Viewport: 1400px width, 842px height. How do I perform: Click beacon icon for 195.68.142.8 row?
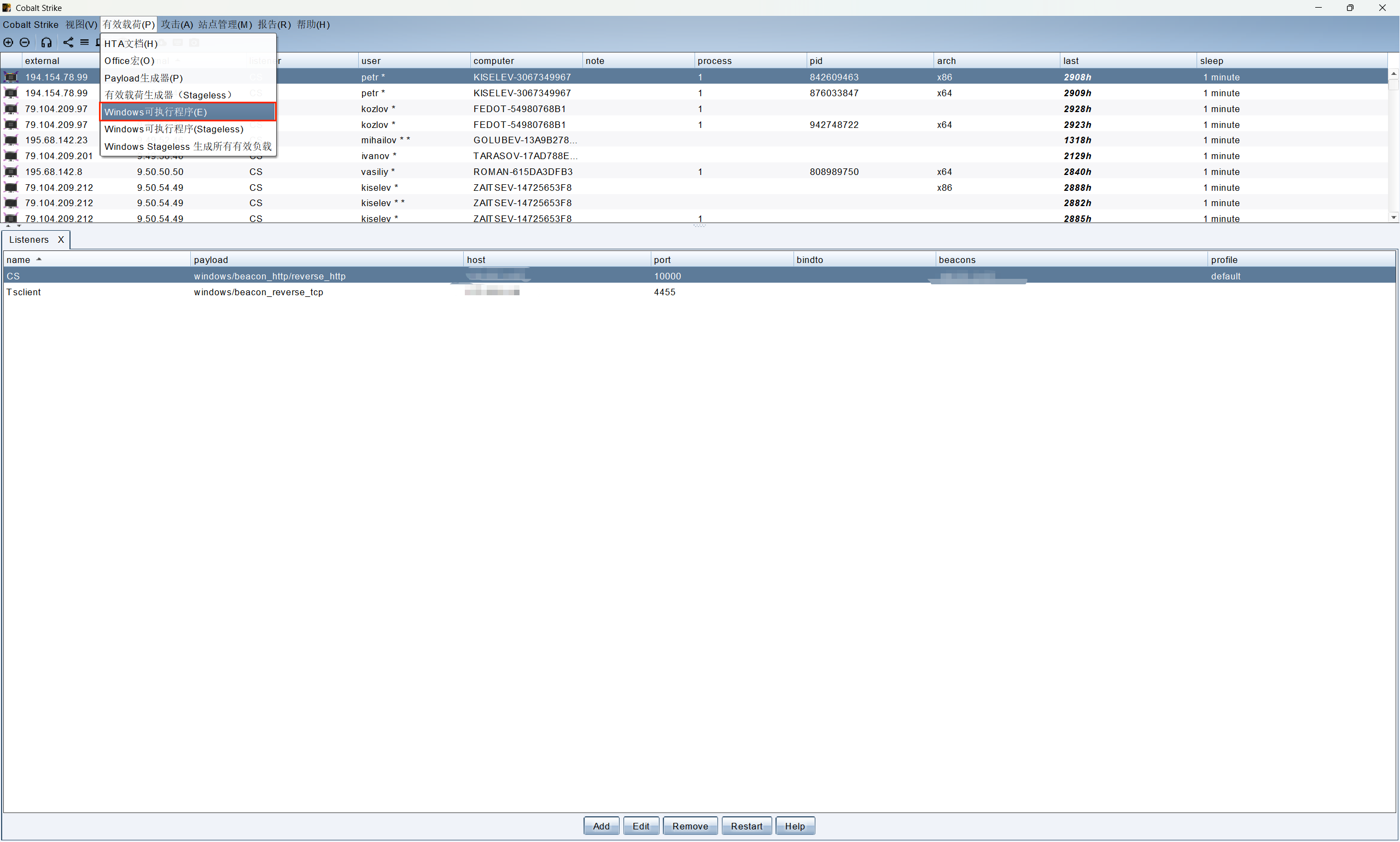click(x=11, y=172)
